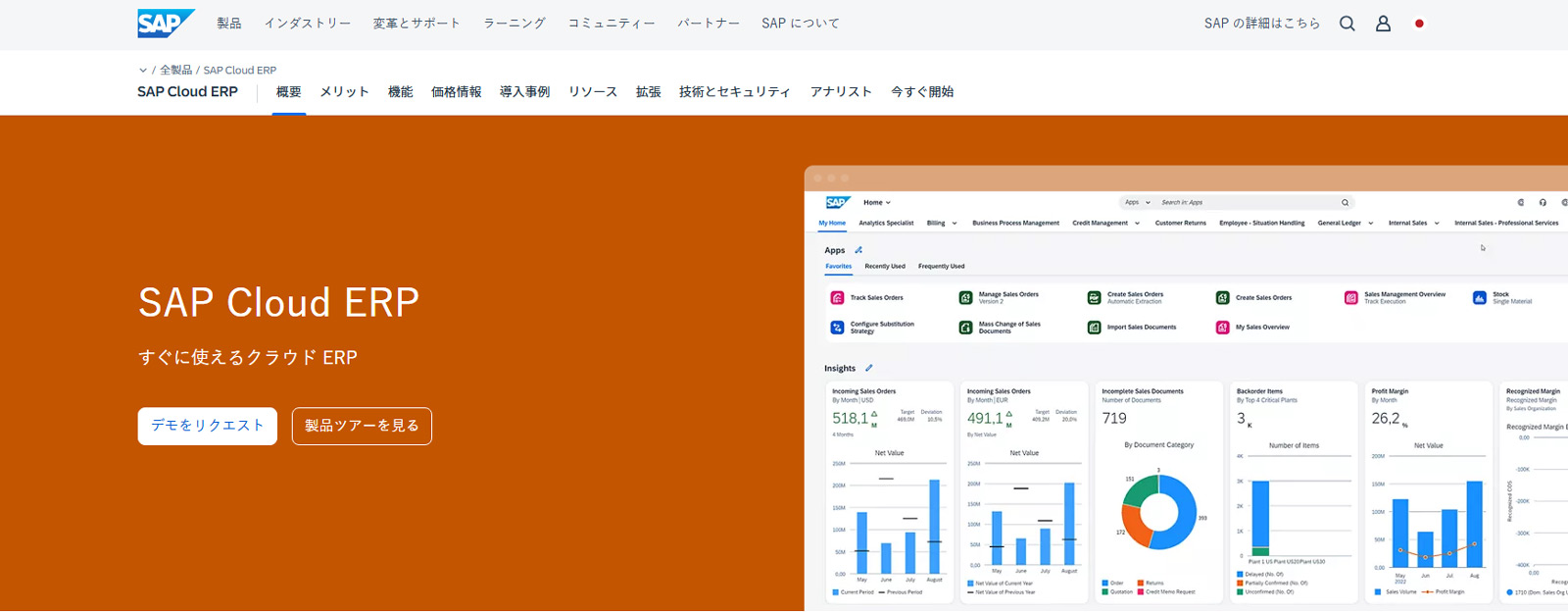Go to 技術とセキュリティ section tab

click(x=734, y=92)
